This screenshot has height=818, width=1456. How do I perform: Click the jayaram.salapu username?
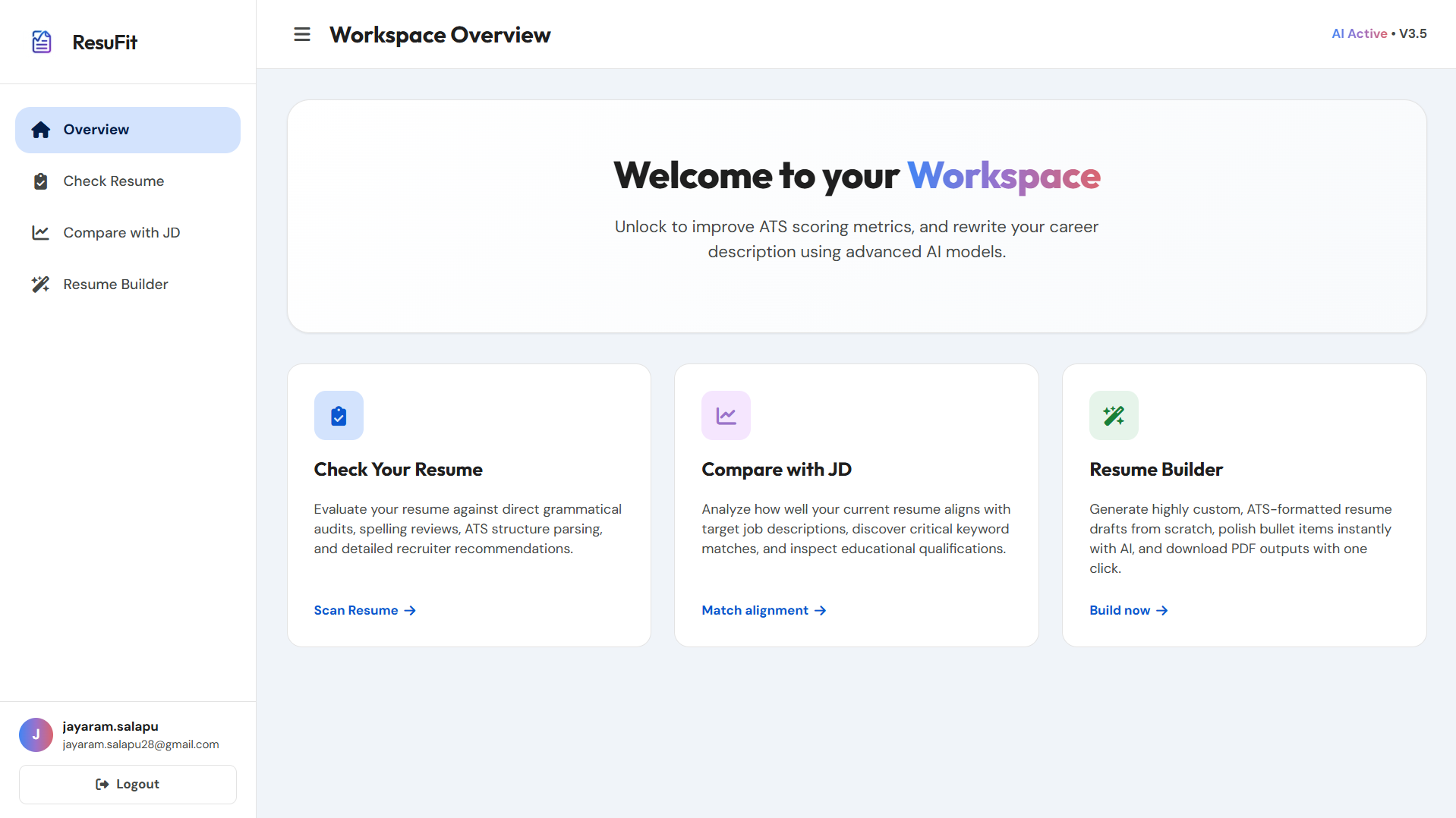(111, 726)
